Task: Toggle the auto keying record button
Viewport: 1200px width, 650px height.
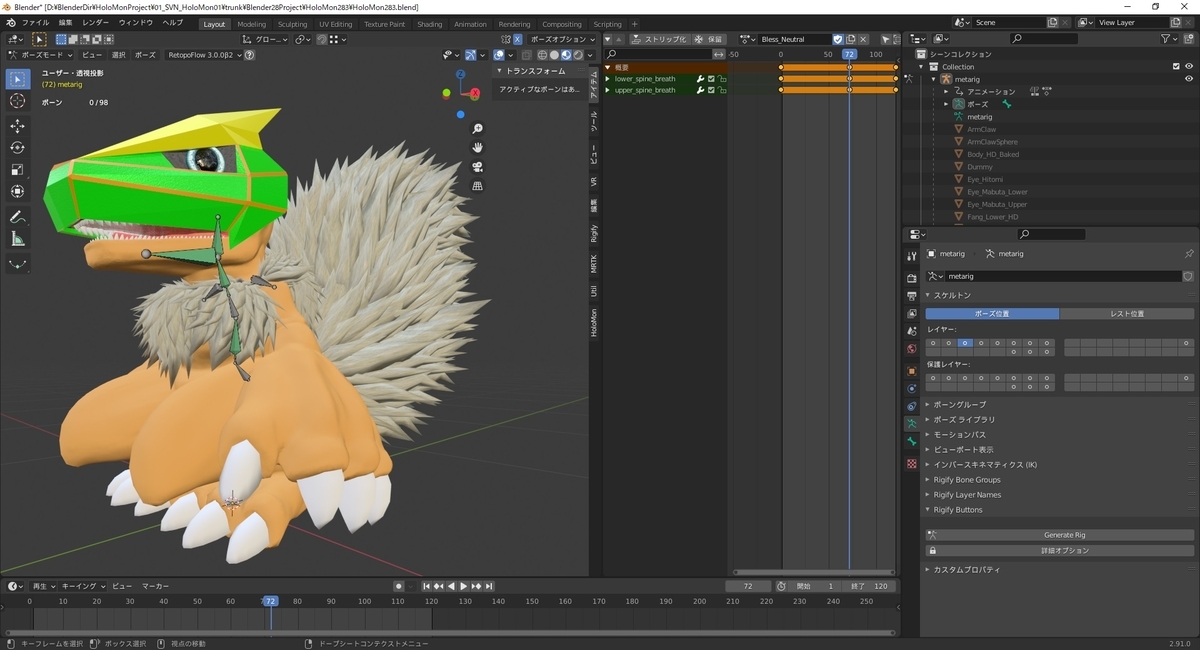Action: [x=398, y=586]
